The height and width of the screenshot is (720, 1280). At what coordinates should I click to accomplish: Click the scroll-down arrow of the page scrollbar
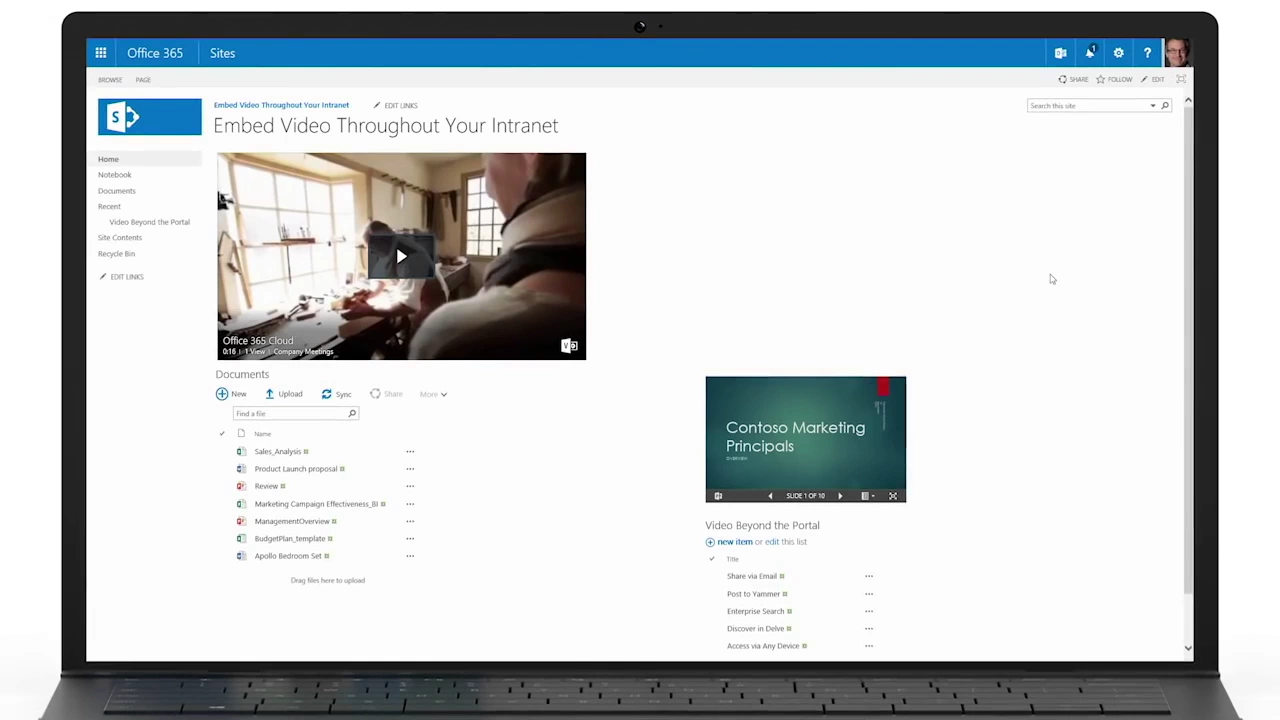point(1188,649)
